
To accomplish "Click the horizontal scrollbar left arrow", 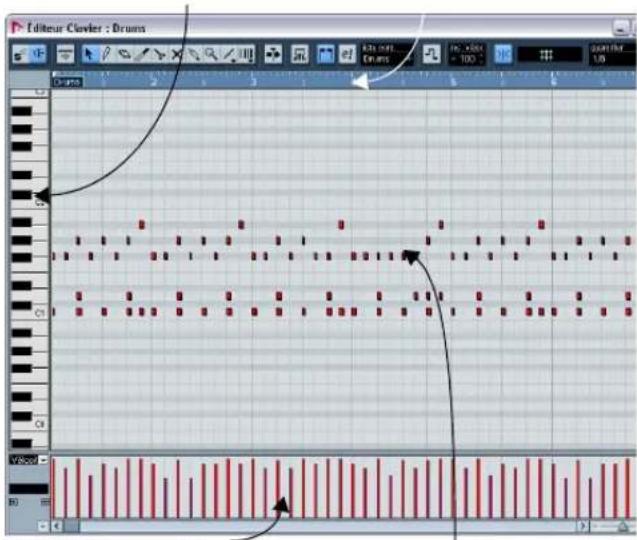I will [x=57, y=527].
